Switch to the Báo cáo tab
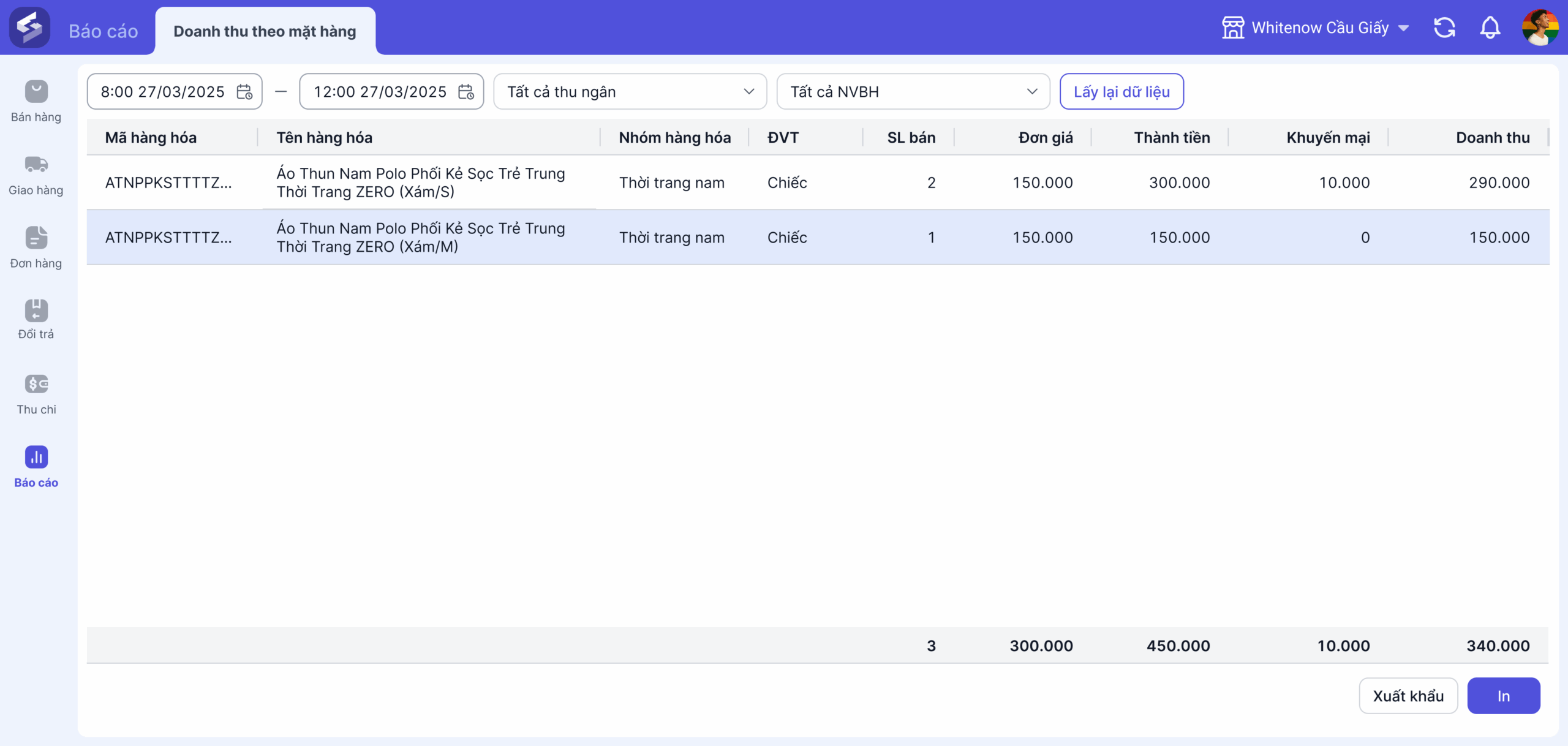 click(104, 31)
